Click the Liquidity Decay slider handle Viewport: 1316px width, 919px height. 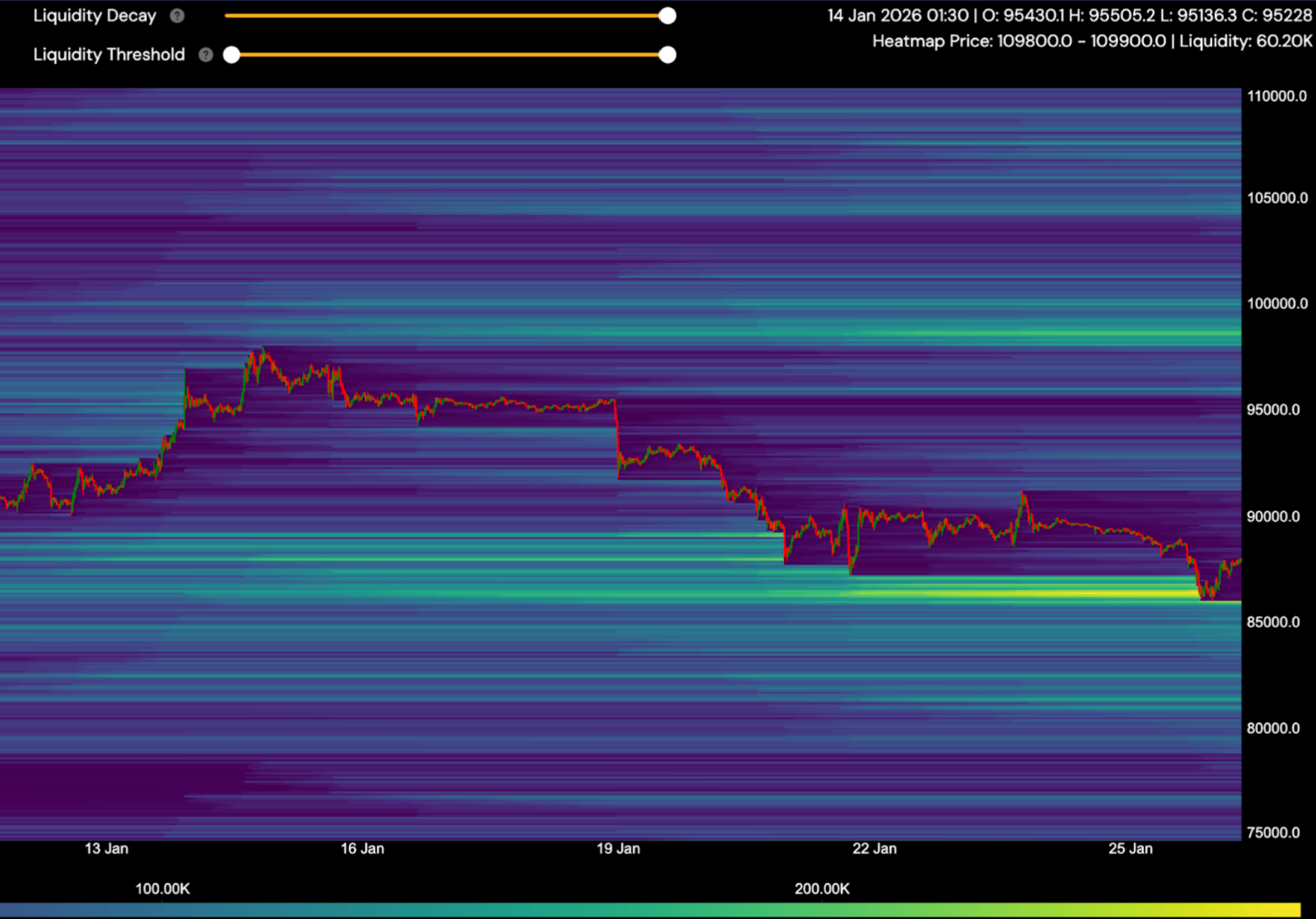pyautogui.click(x=667, y=16)
